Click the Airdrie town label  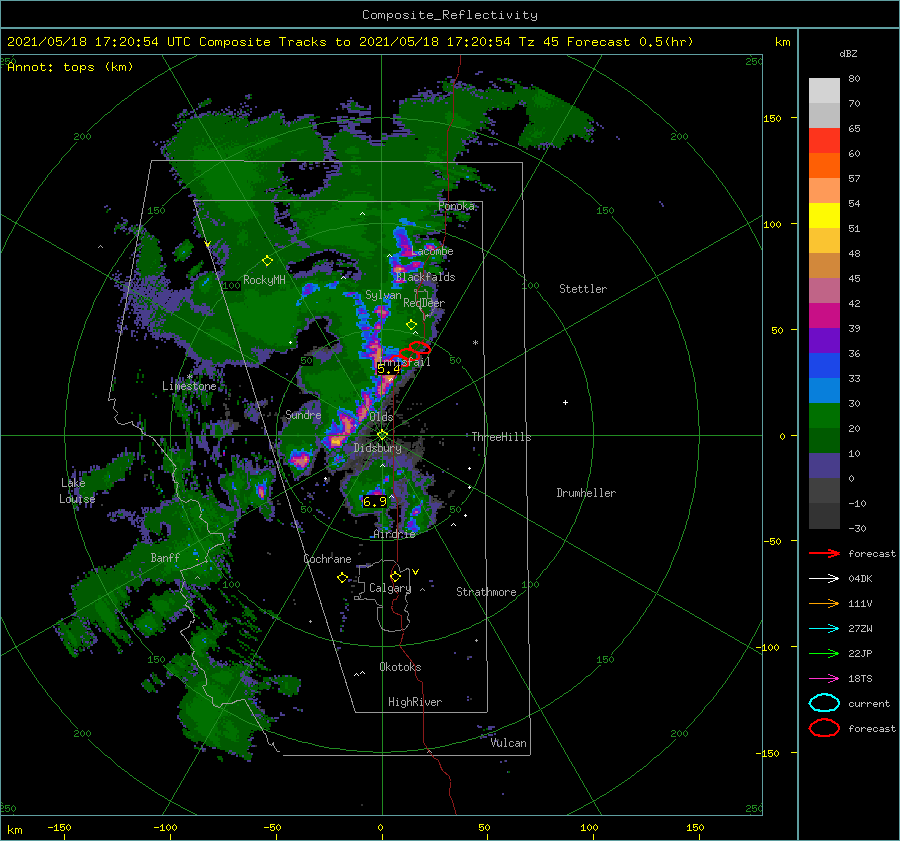tap(394, 534)
